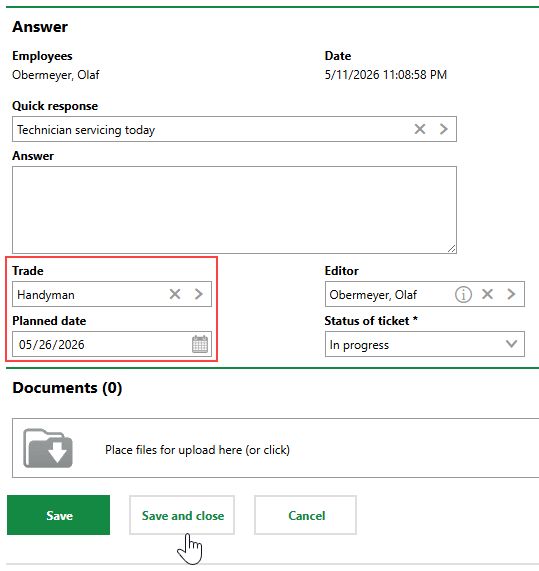Clear the Editor field with X
Viewport: 539px width, 571px height.
487,294
